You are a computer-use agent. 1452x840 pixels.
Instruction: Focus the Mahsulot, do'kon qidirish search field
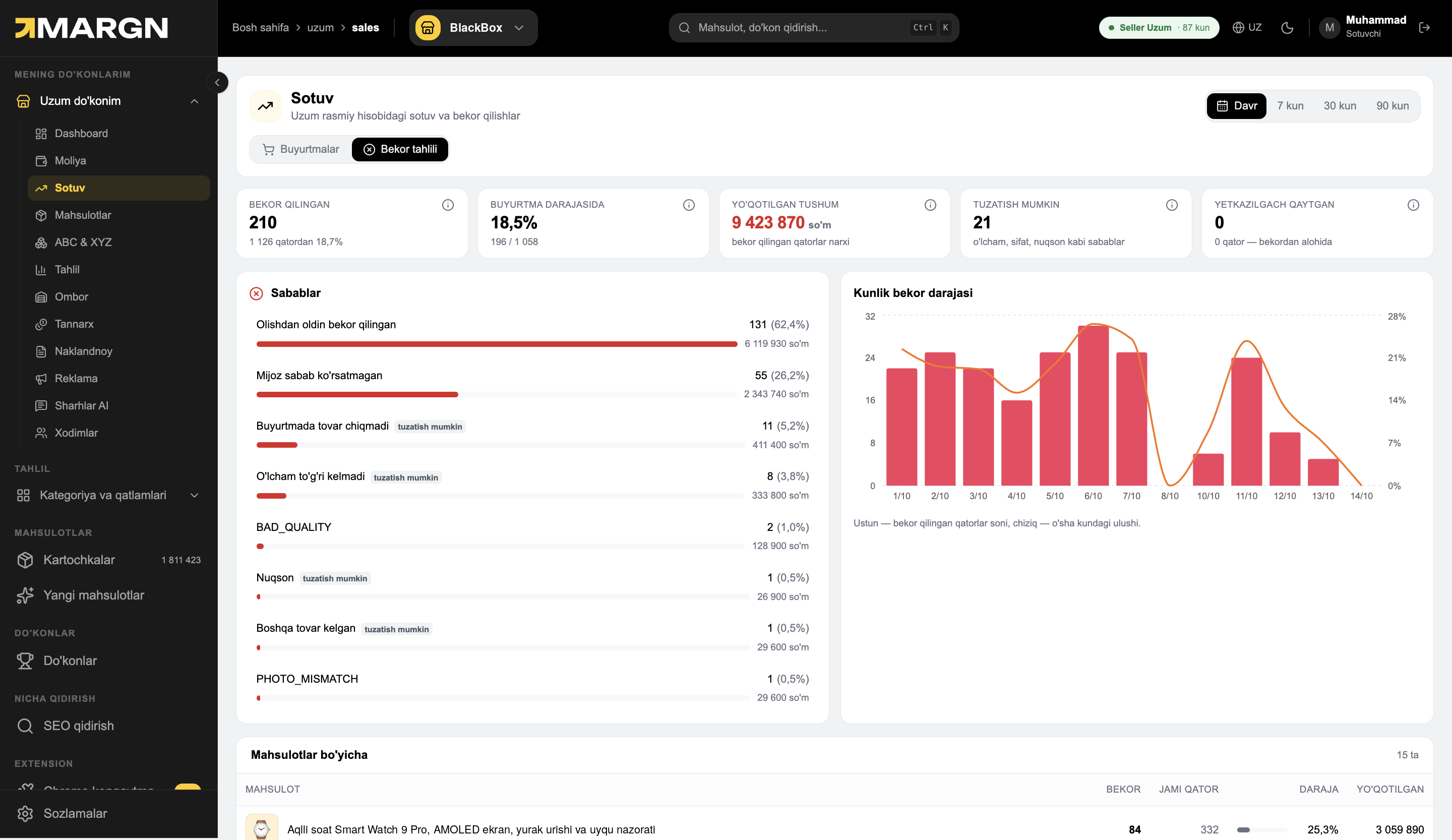pyautogui.click(x=814, y=28)
